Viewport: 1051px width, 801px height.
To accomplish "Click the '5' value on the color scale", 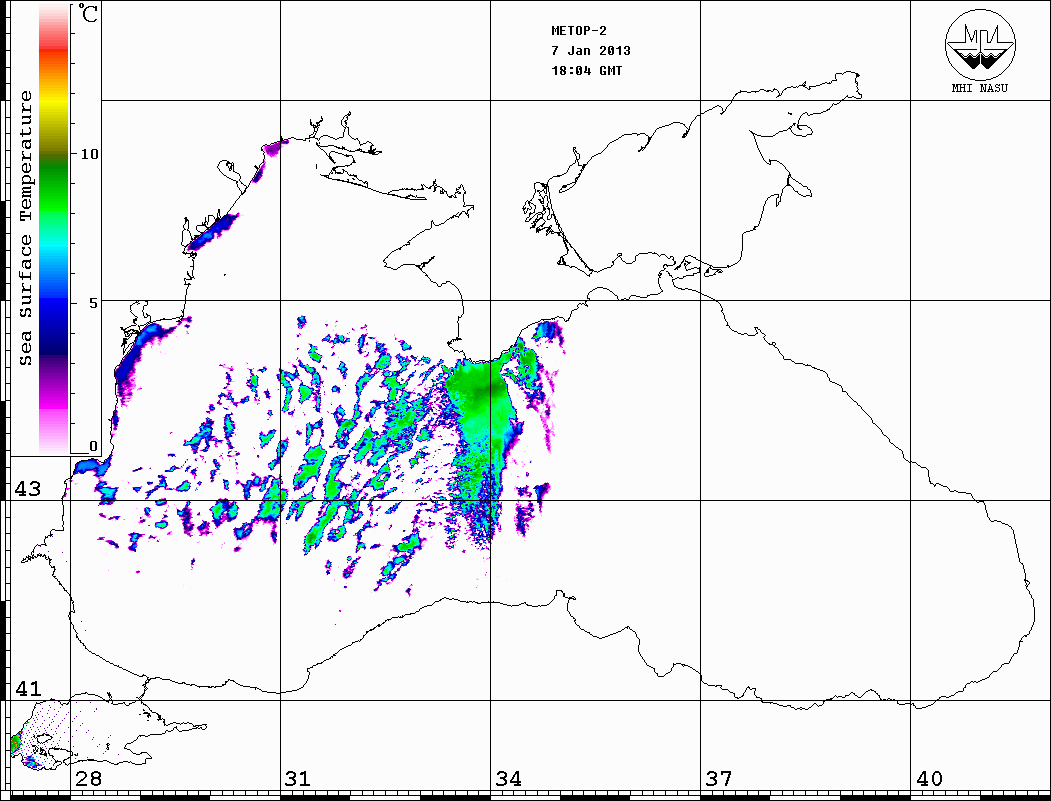I will (x=93, y=303).
